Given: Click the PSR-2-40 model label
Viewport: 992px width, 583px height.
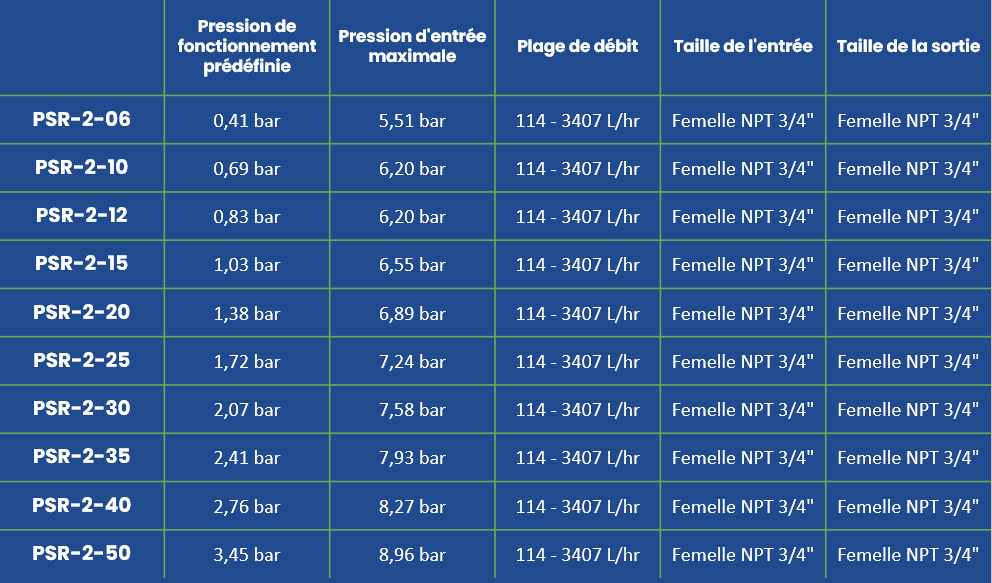Looking at the screenshot, I should 82,505.
